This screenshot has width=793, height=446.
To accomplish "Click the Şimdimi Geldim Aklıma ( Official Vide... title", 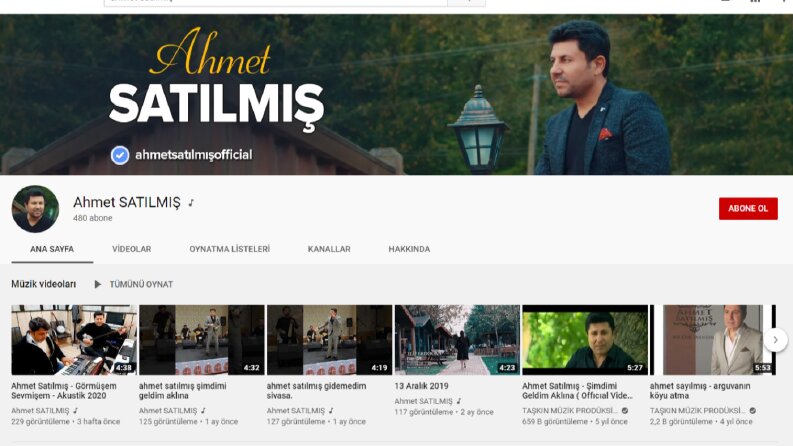I will 577,390.
